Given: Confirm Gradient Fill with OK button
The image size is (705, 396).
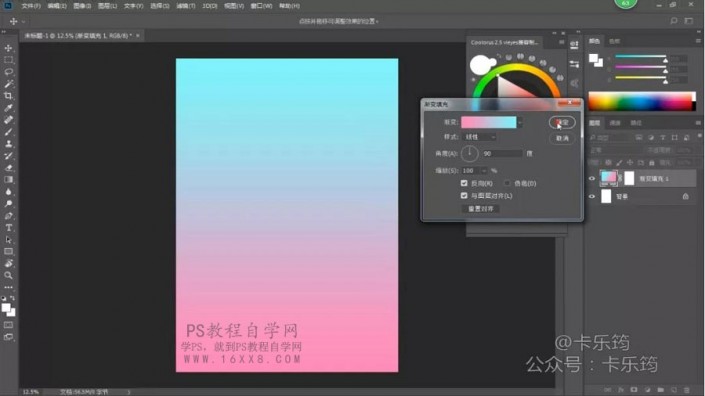Looking at the screenshot, I should 562,122.
